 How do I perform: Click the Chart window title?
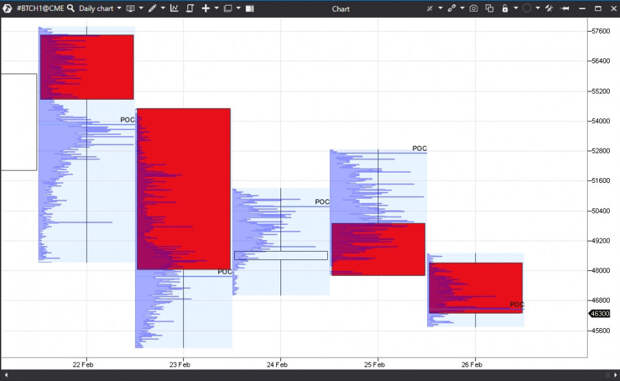tap(340, 9)
